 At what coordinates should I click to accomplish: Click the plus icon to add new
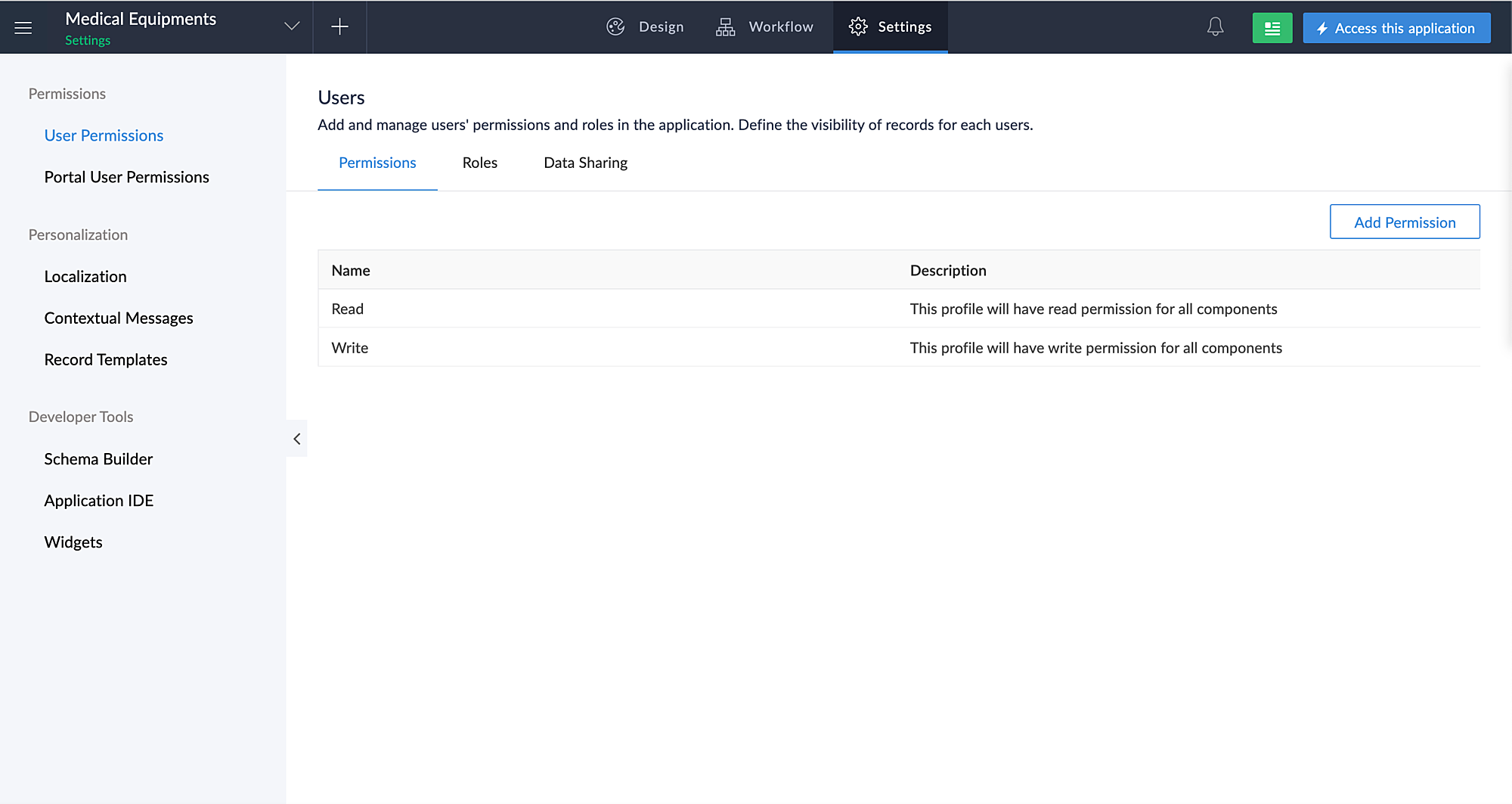point(339,27)
